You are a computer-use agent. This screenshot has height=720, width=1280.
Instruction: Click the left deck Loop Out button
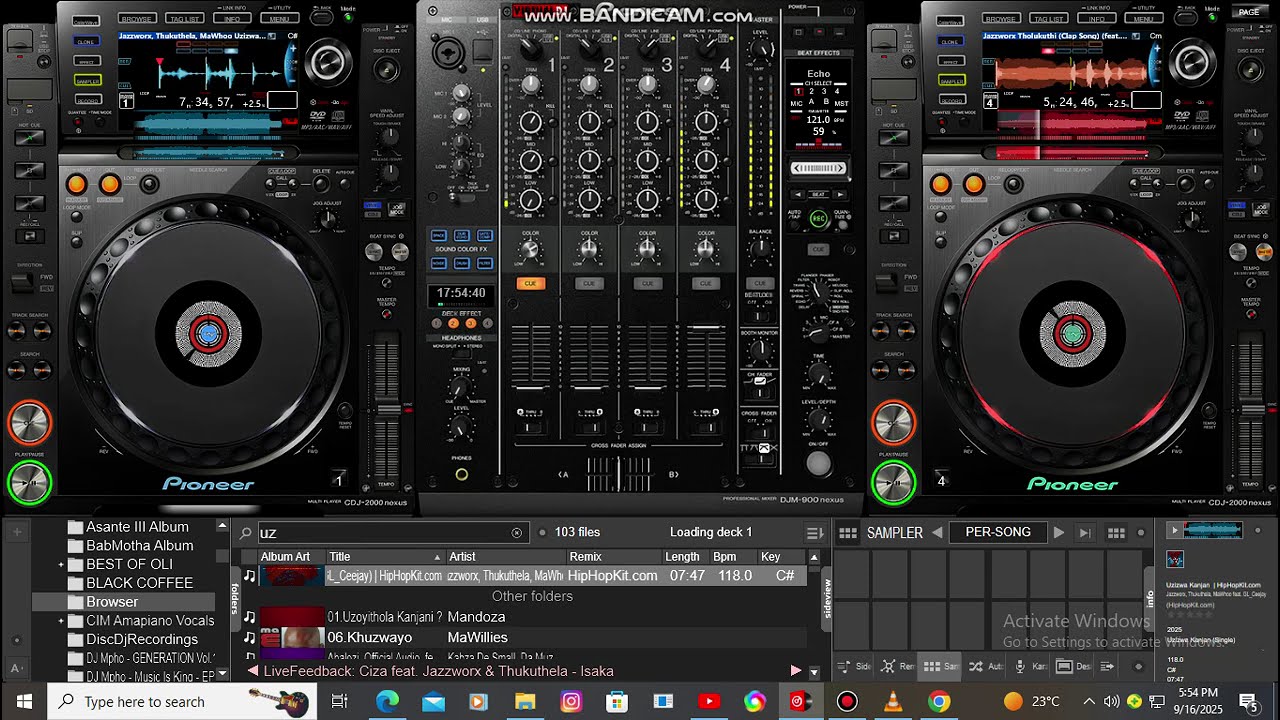pyautogui.click(x=110, y=184)
